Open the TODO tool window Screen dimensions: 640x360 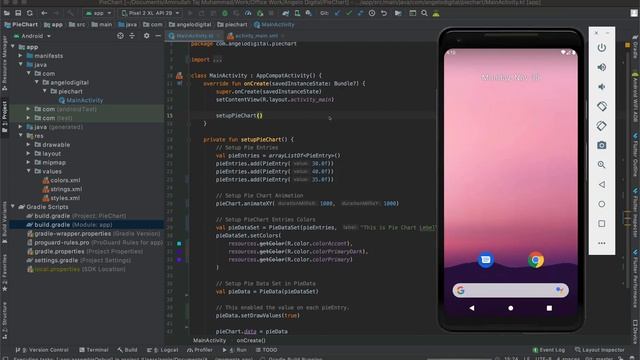click(x=267, y=350)
